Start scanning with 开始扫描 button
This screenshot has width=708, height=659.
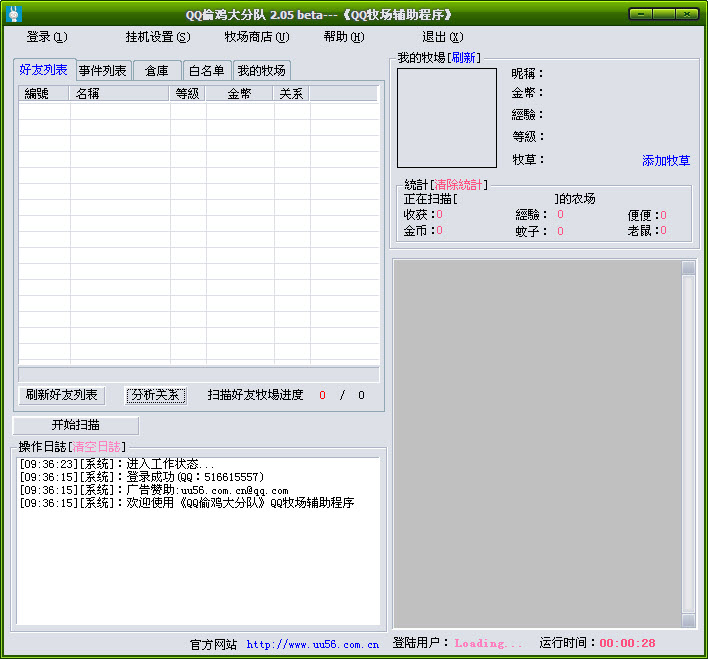click(76, 425)
